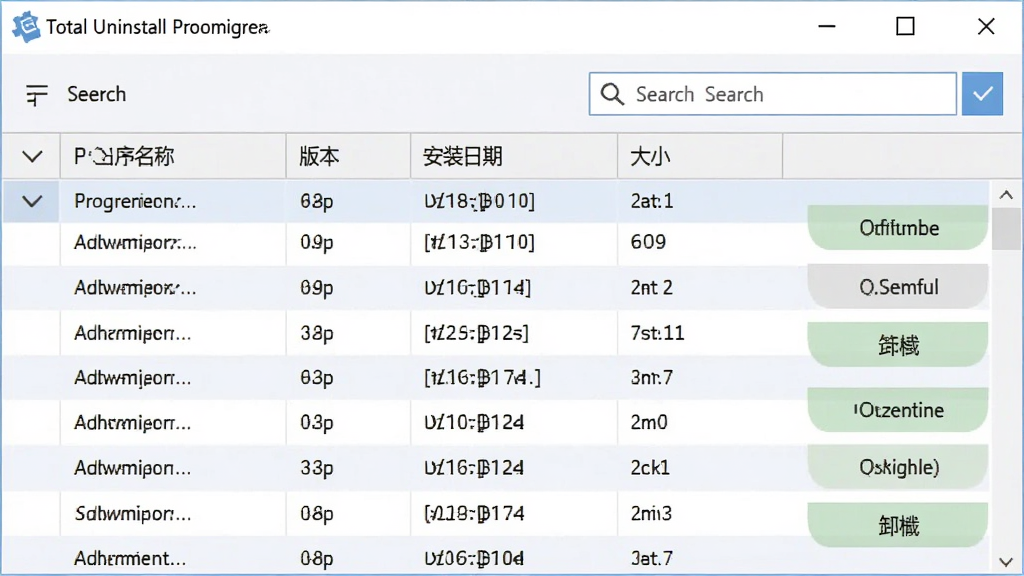Expand the header row chevron dropdown
Screen dimensions: 1024x576
pyautogui.click(x=32, y=157)
